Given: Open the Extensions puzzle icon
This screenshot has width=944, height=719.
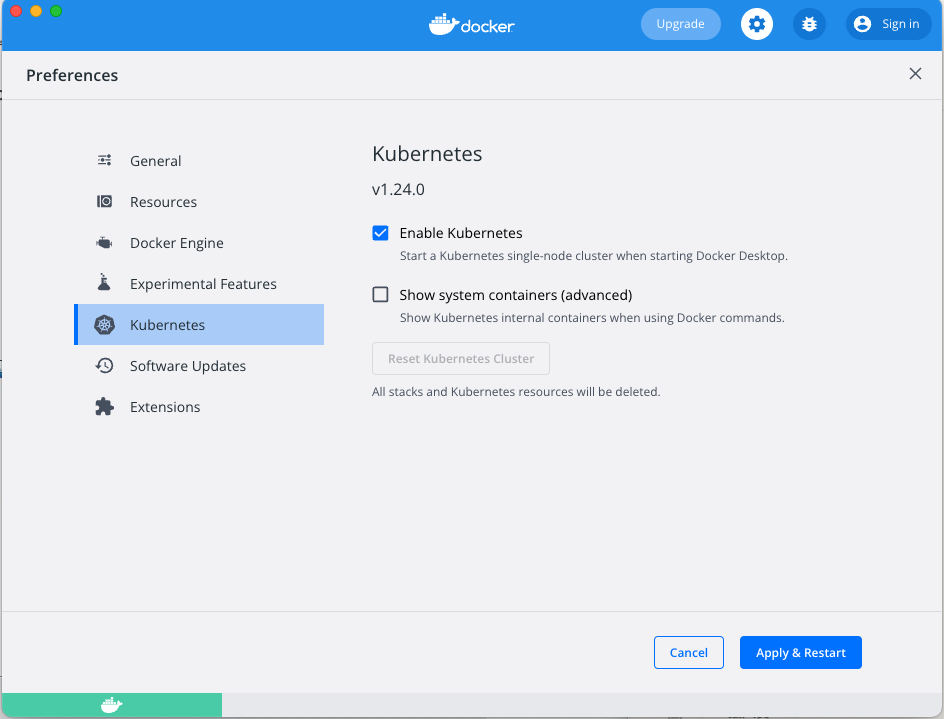Looking at the screenshot, I should [104, 406].
